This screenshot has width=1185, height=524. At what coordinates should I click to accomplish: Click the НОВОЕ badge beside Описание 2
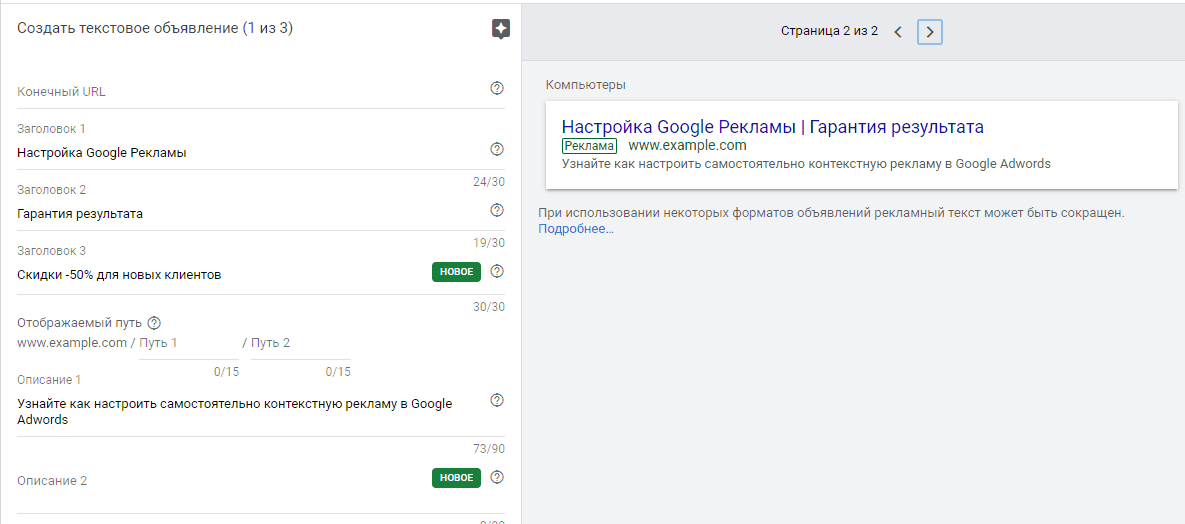tap(456, 478)
